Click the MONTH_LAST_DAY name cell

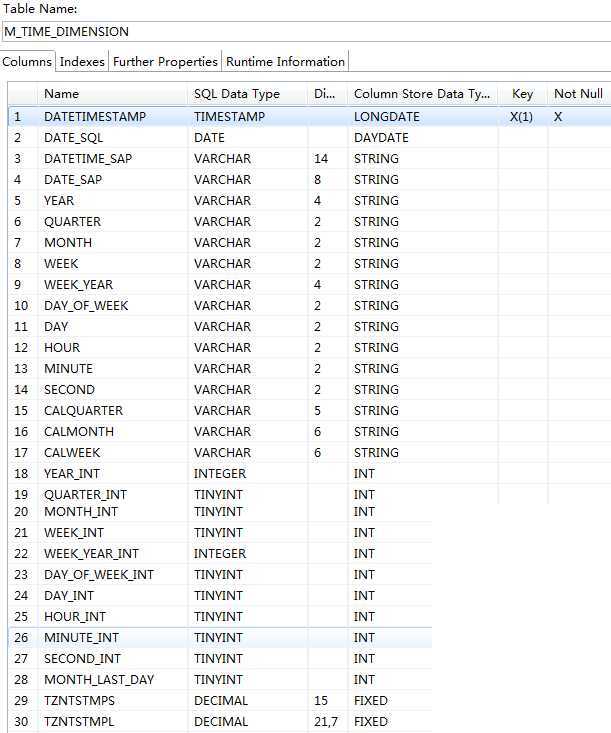[99, 680]
